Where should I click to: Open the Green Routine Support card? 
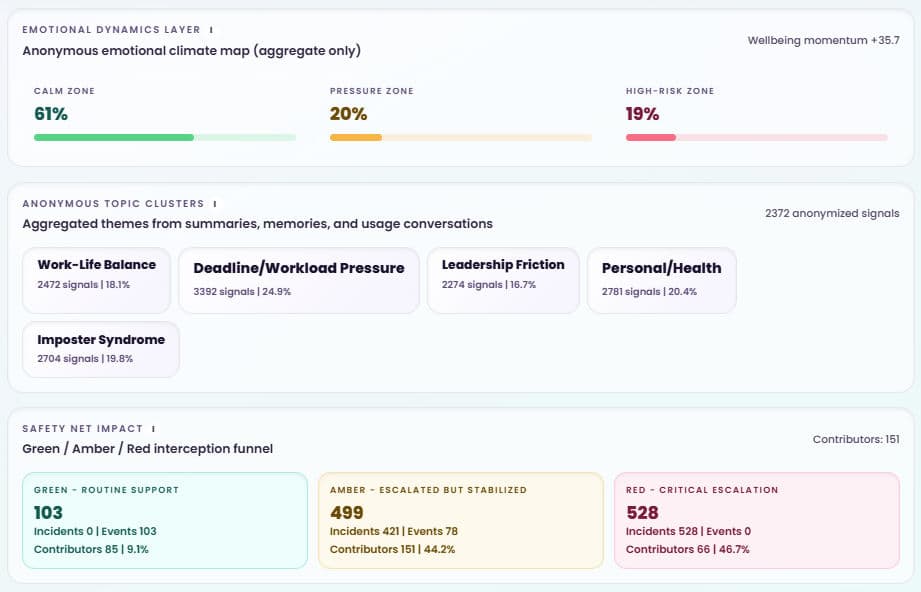[x=164, y=521]
